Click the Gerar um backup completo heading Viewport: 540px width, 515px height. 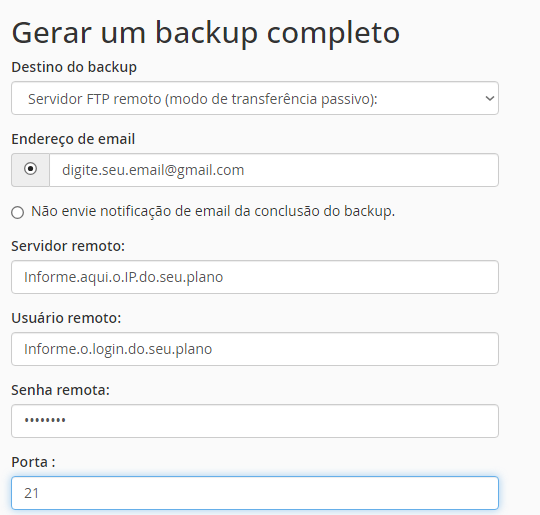click(206, 33)
